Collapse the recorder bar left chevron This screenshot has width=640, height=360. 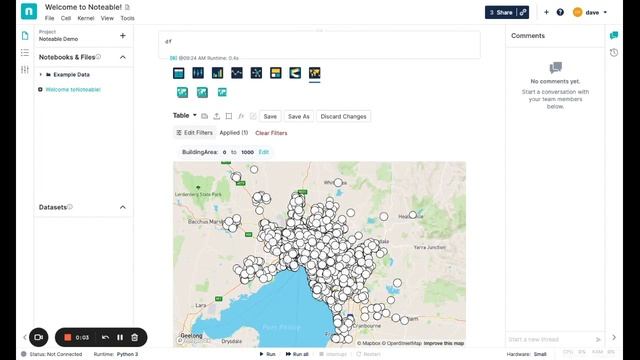click(24, 338)
